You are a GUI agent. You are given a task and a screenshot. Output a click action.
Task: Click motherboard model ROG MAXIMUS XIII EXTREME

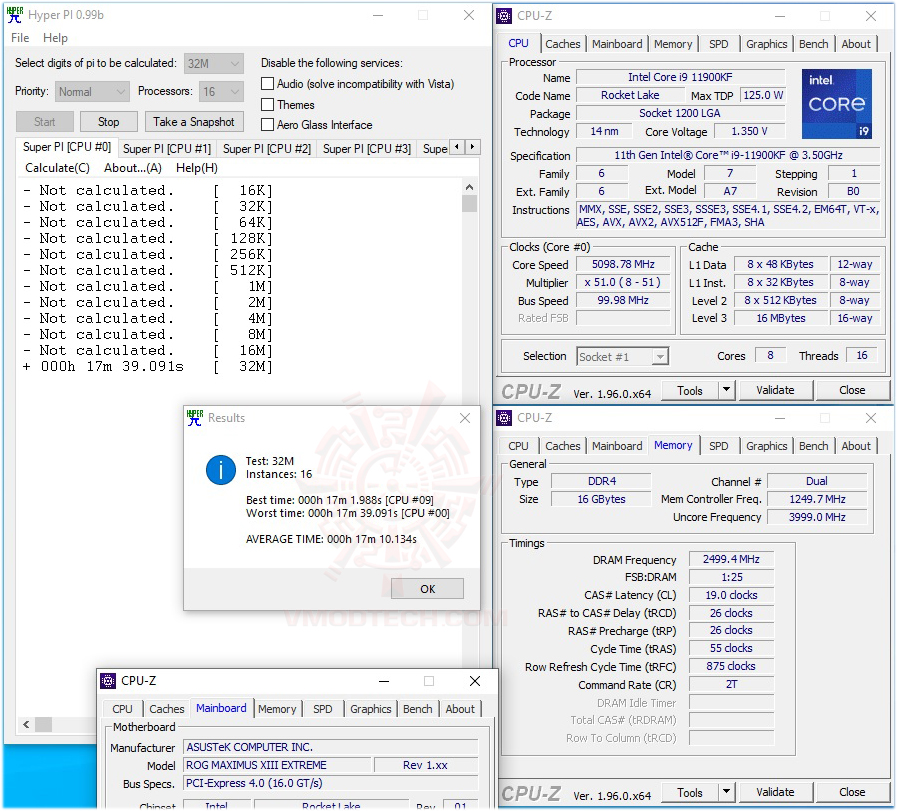coord(277,765)
